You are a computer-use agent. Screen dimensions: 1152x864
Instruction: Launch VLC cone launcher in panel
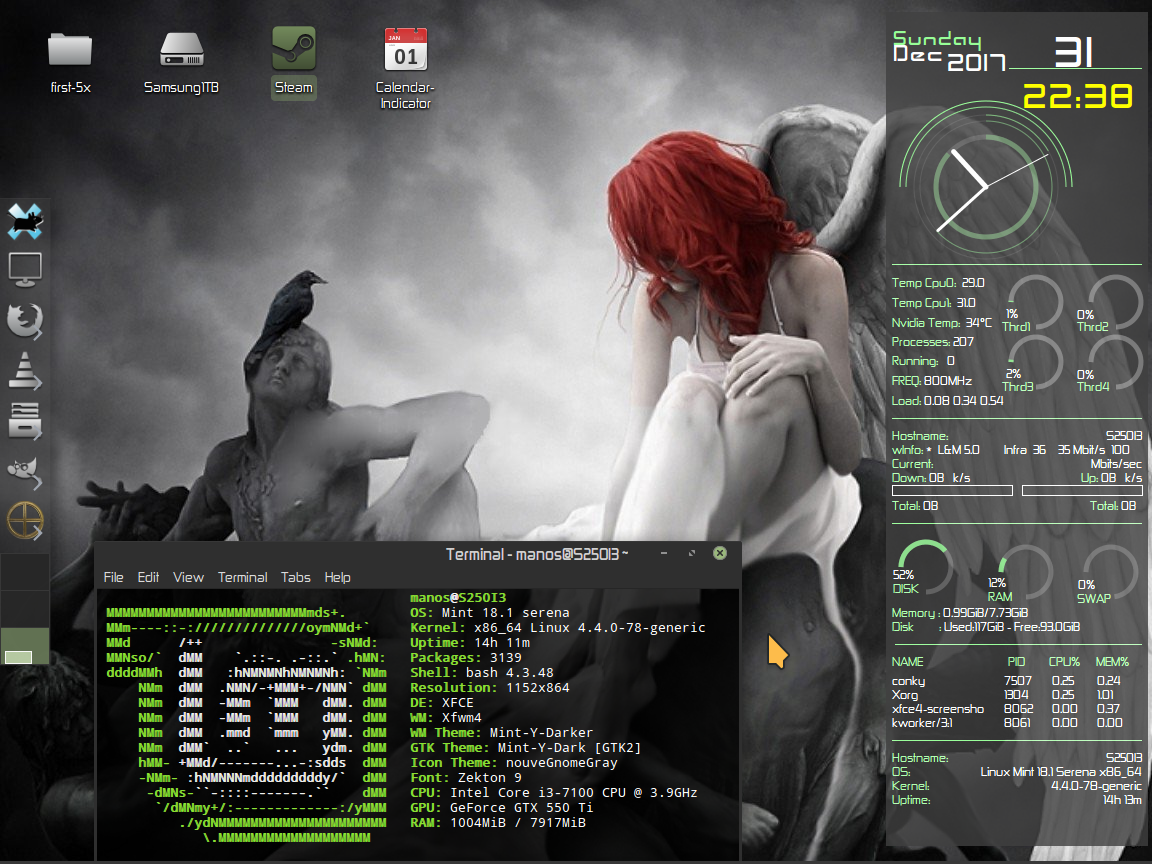point(25,371)
